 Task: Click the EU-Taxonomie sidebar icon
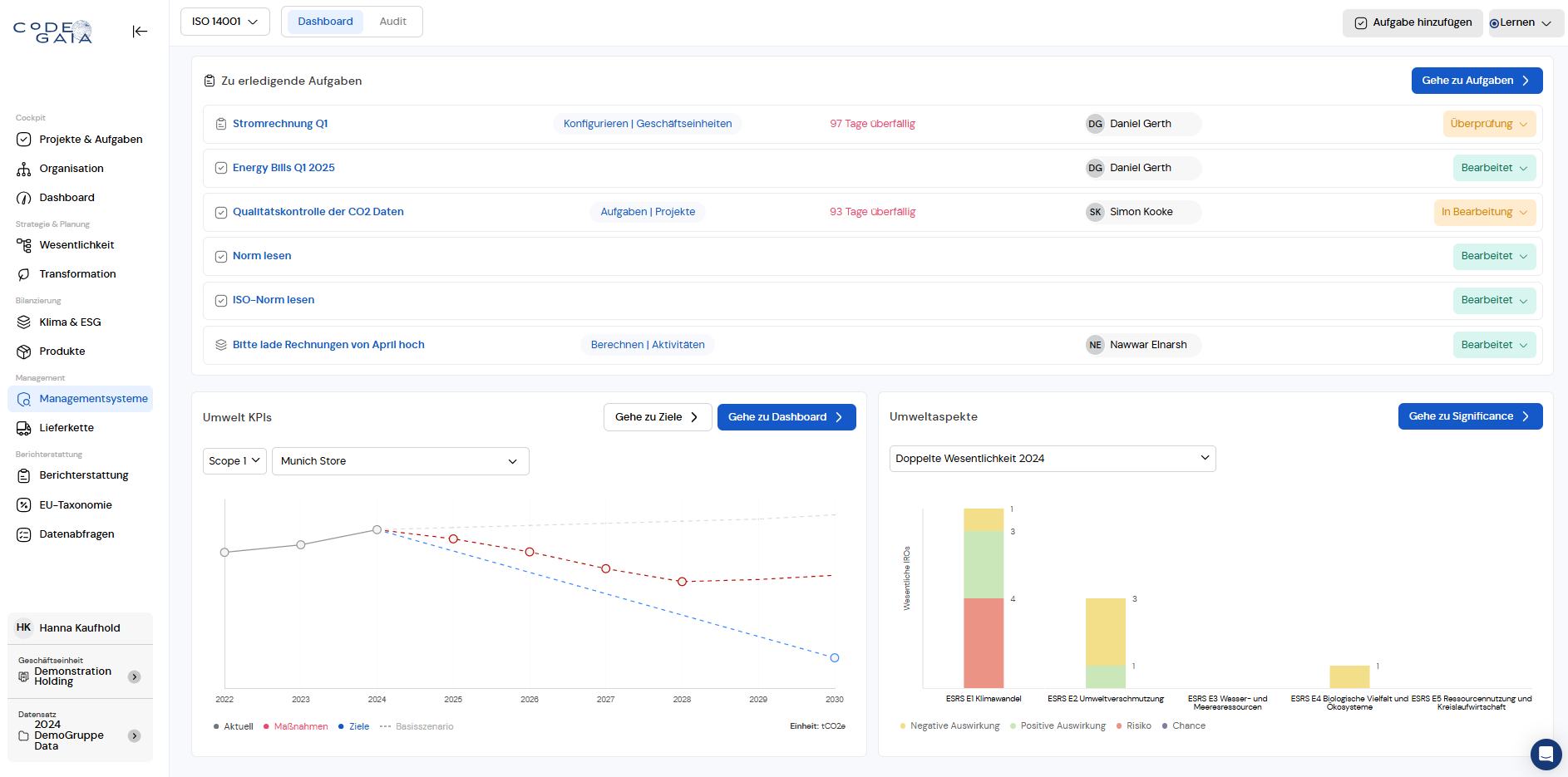coord(24,505)
